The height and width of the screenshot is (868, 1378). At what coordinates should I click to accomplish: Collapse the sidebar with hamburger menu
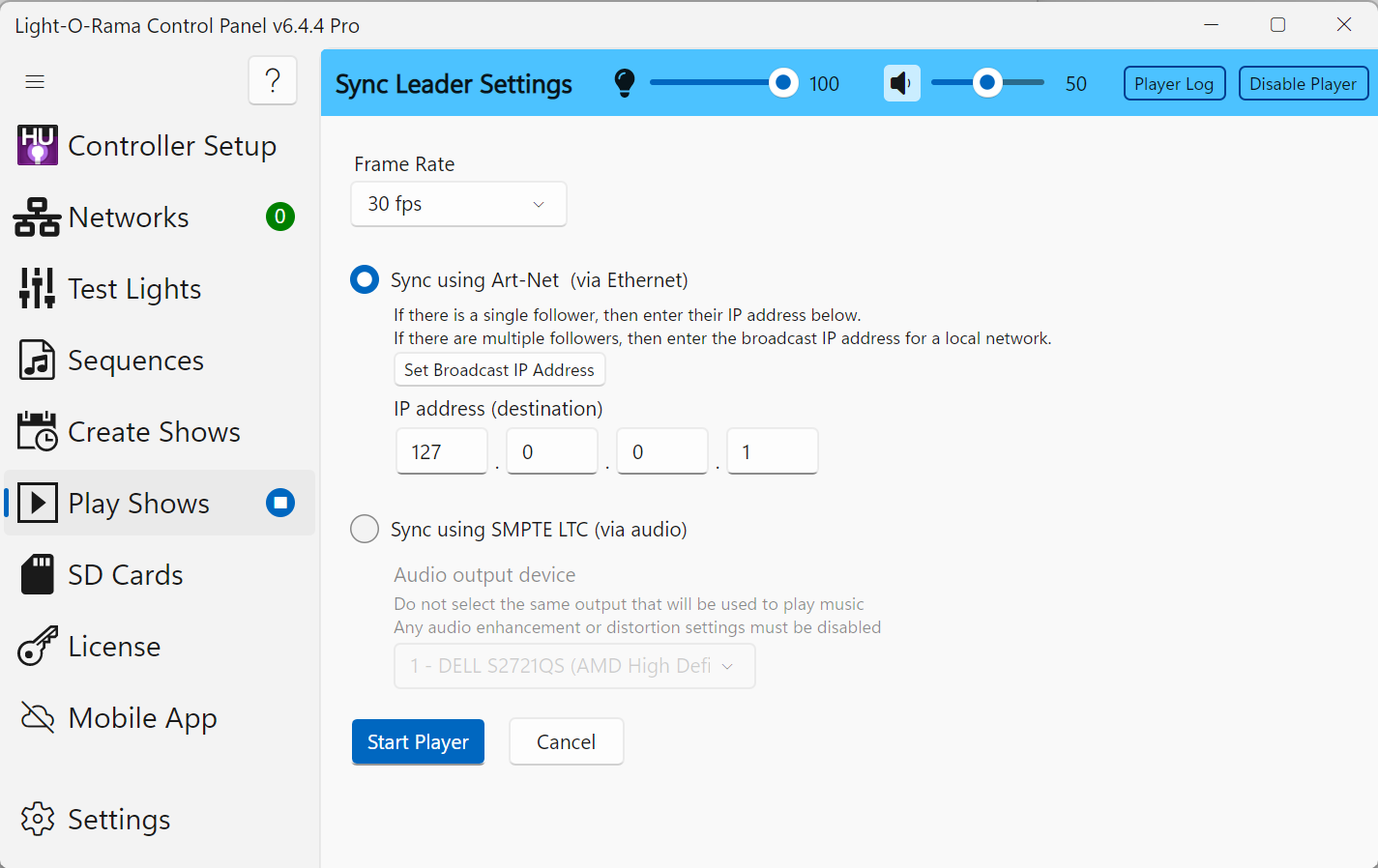point(35,81)
